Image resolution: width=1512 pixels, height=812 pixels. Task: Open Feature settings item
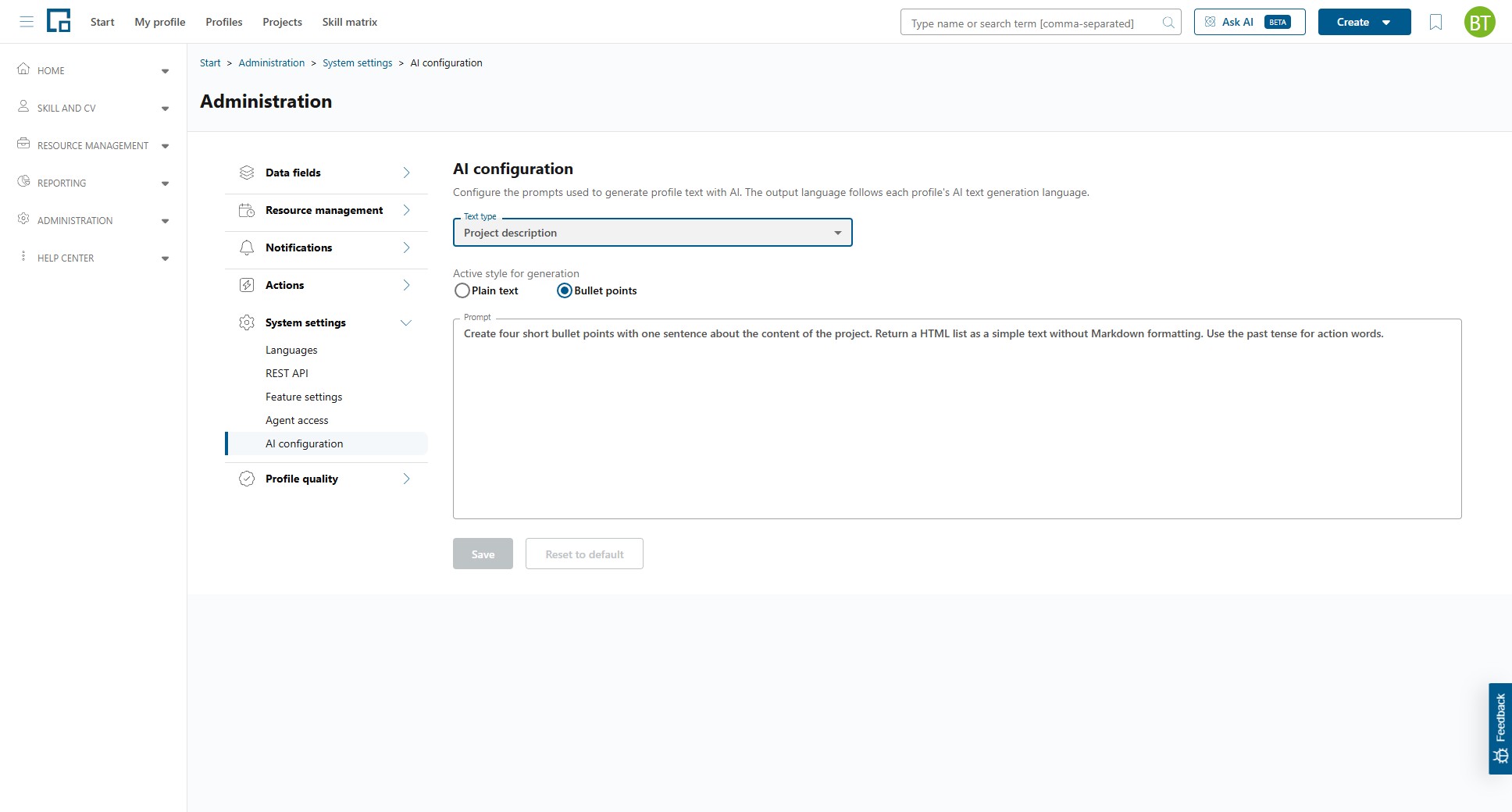tap(304, 397)
